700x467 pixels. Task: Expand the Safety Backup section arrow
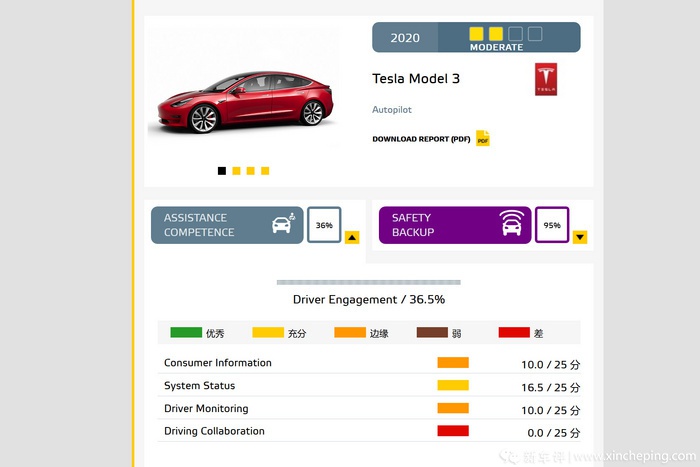tap(580, 237)
